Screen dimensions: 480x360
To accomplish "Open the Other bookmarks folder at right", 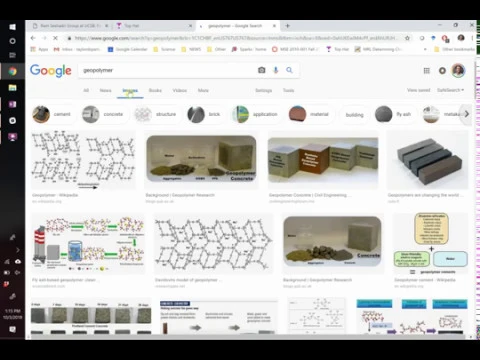I will click(x=454, y=49).
